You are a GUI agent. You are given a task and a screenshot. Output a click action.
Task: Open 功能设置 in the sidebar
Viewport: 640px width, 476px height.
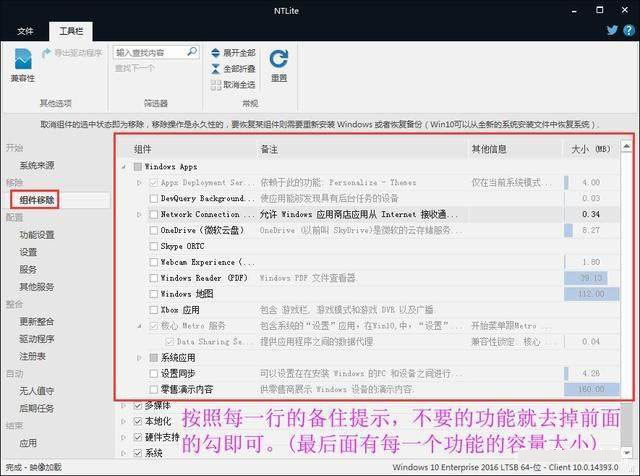point(37,235)
